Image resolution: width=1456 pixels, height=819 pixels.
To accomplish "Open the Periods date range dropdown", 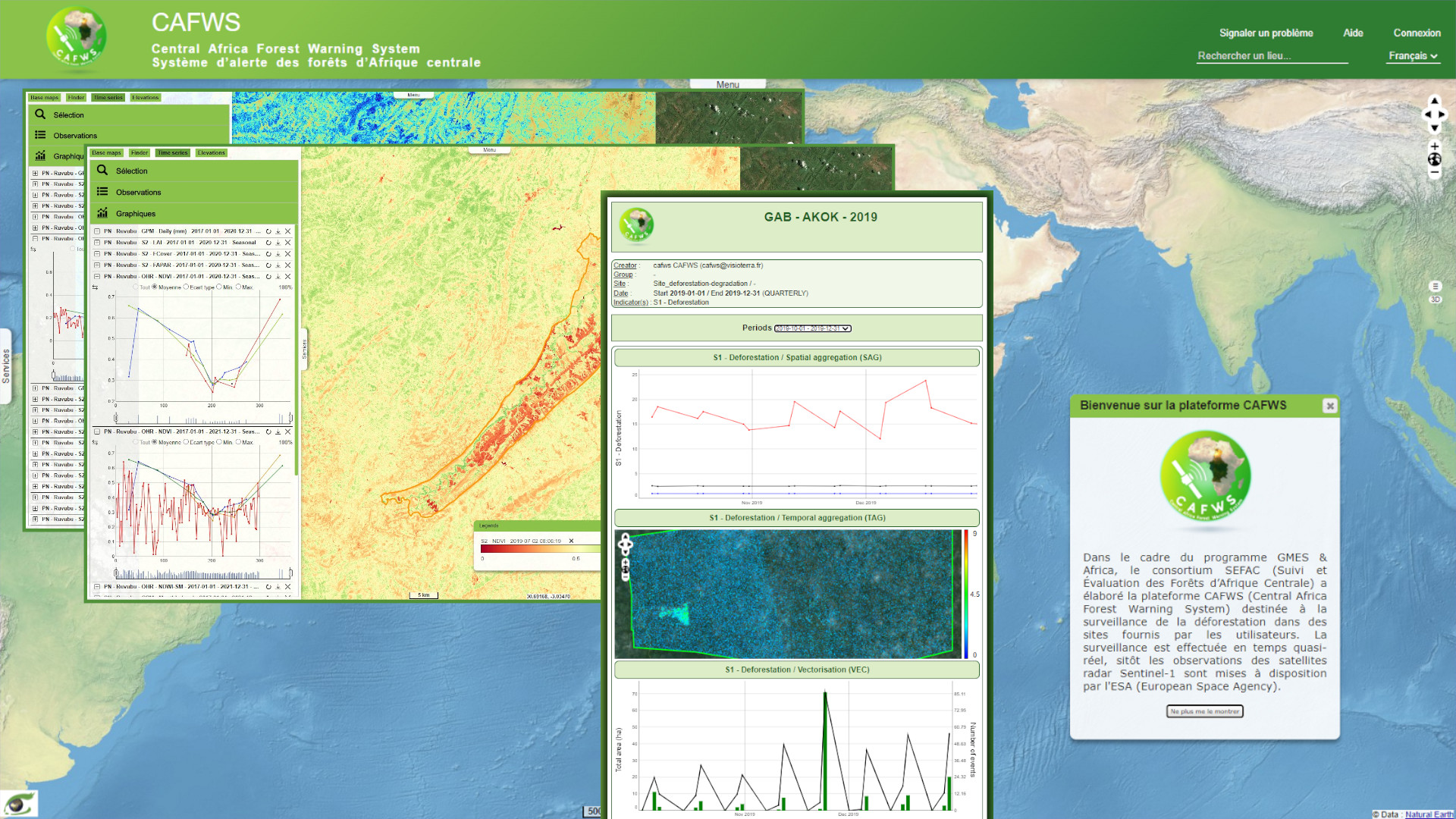I will 812,328.
